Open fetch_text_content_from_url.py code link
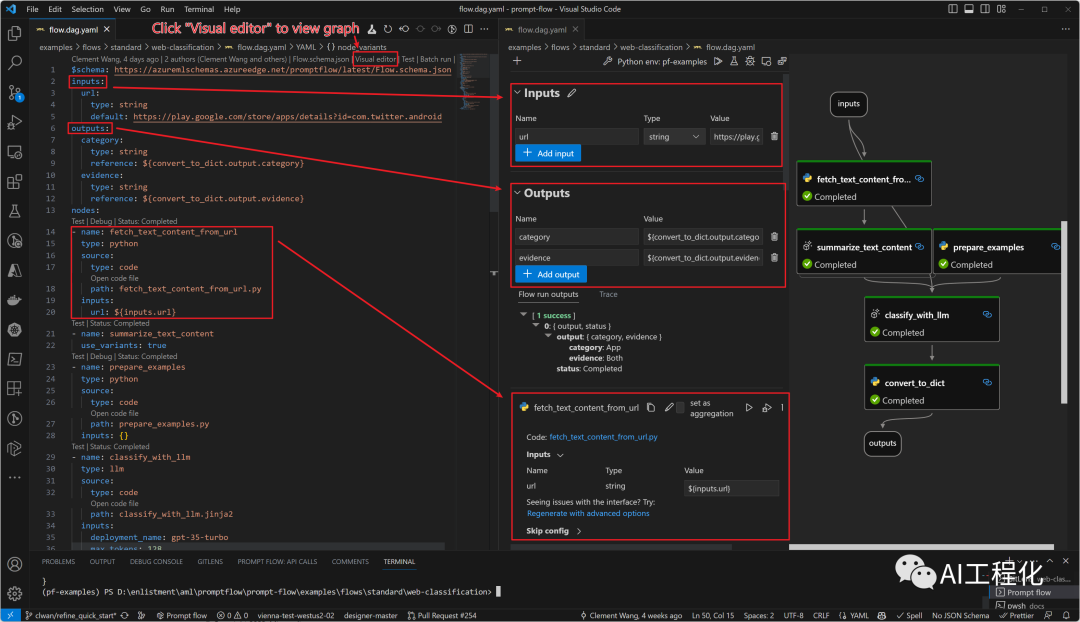 pos(603,437)
